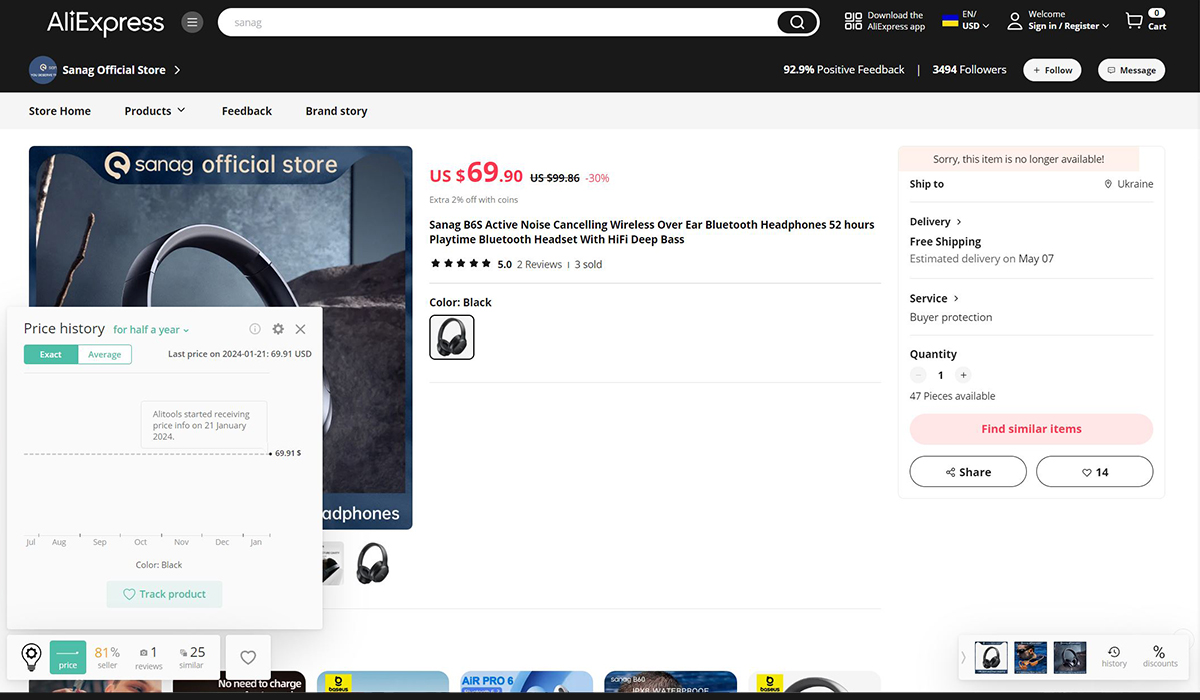Viewport: 1200px width, 700px height.
Task: Open the main product headphone image
Action: (220, 337)
